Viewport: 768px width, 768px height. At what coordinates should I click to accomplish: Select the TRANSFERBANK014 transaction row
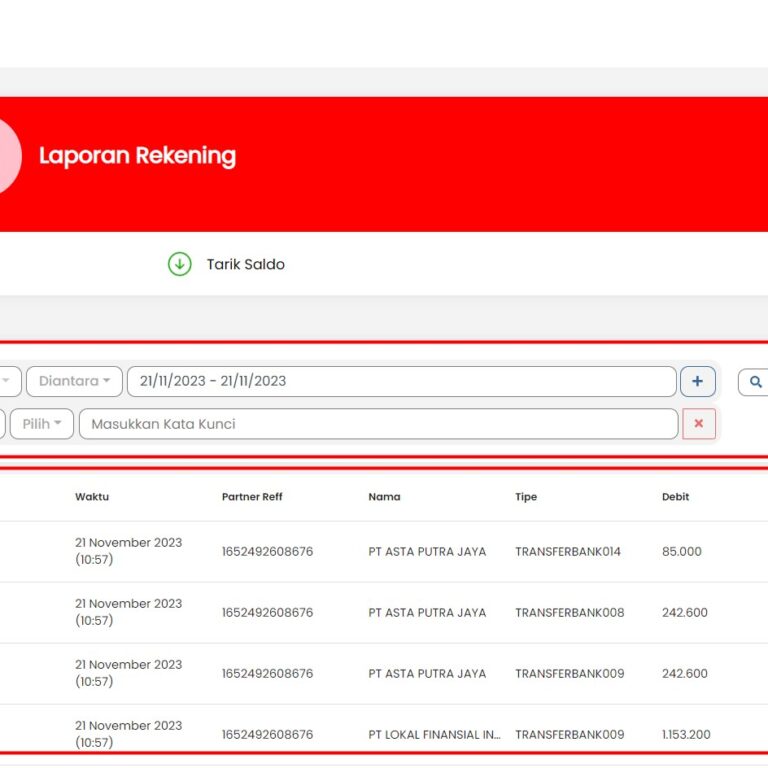point(567,552)
